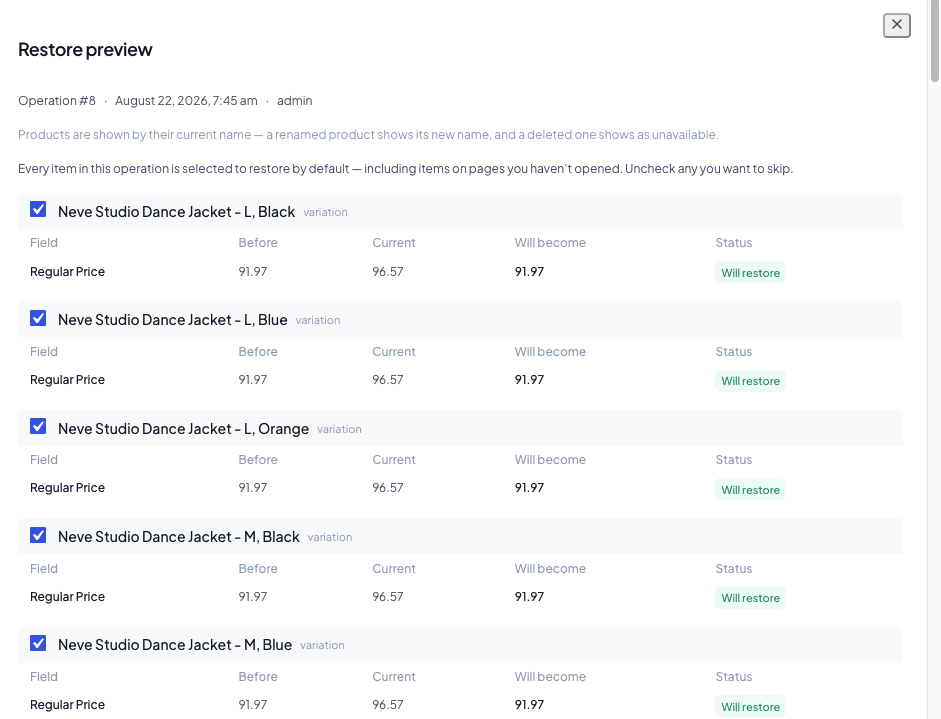Select the L, Black product title
This screenshot has width=941, height=719.
[x=176, y=212]
